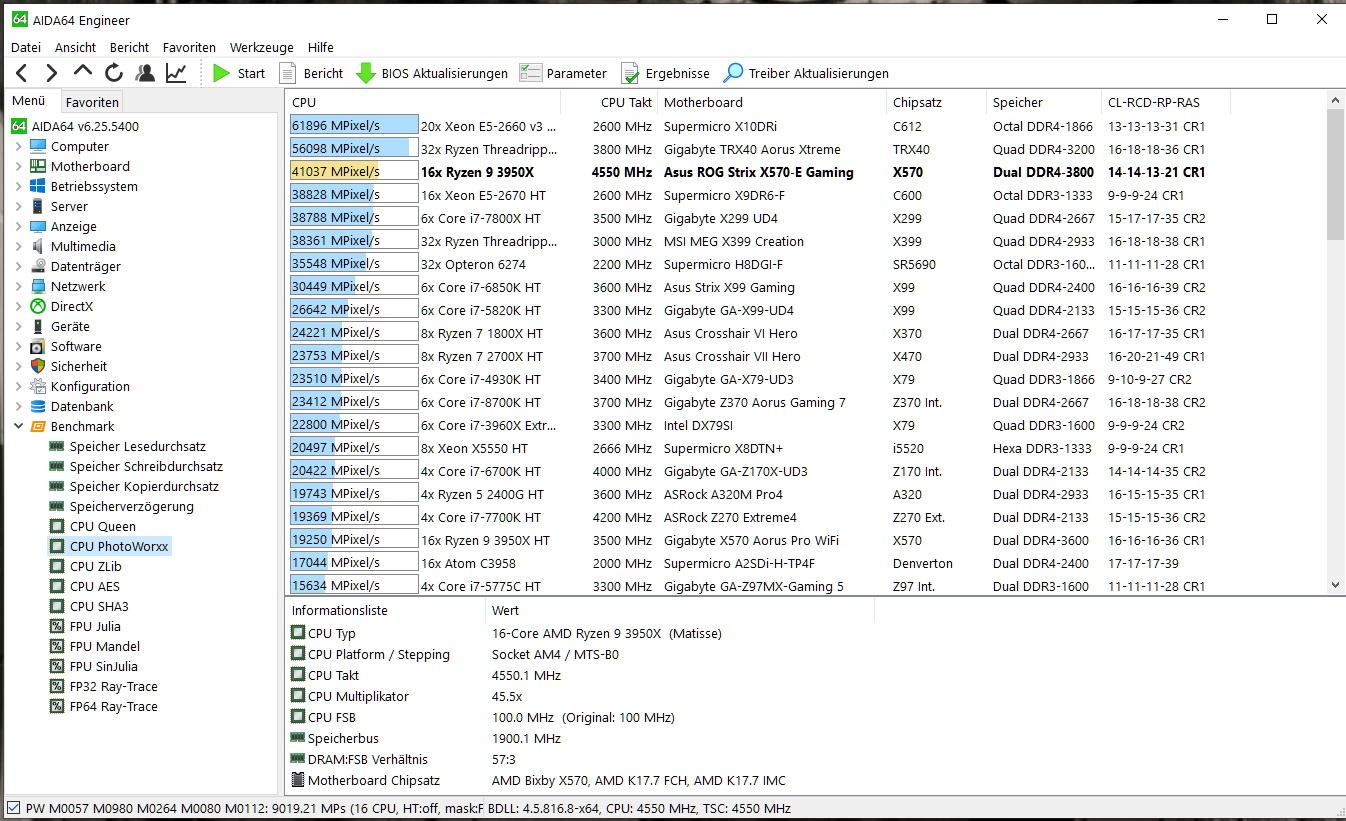Expand the Multimedia tree node
This screenshot has height=821, width=1346.
tap(18, 246)
